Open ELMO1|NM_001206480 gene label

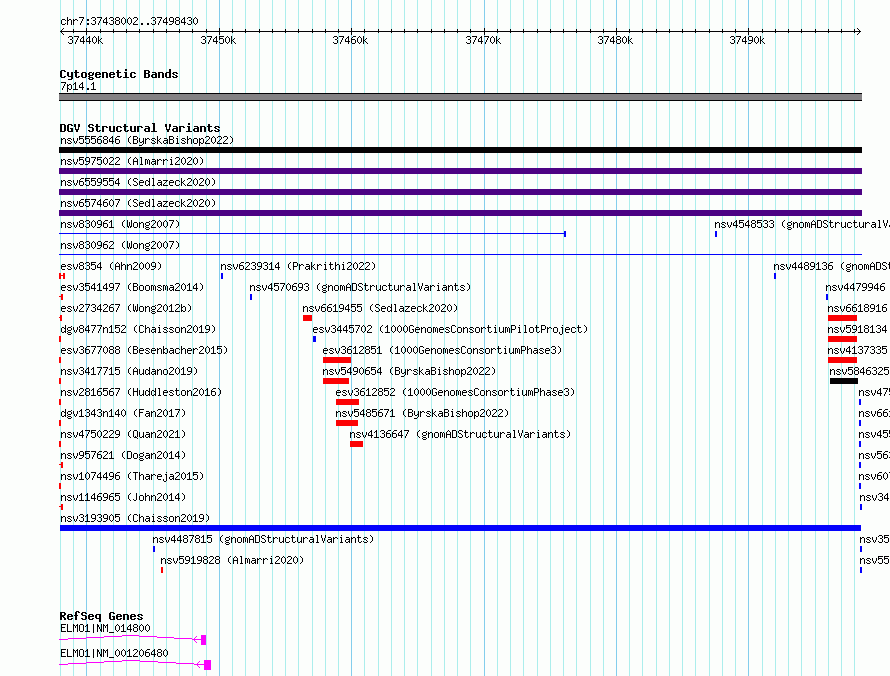[114, 653]
